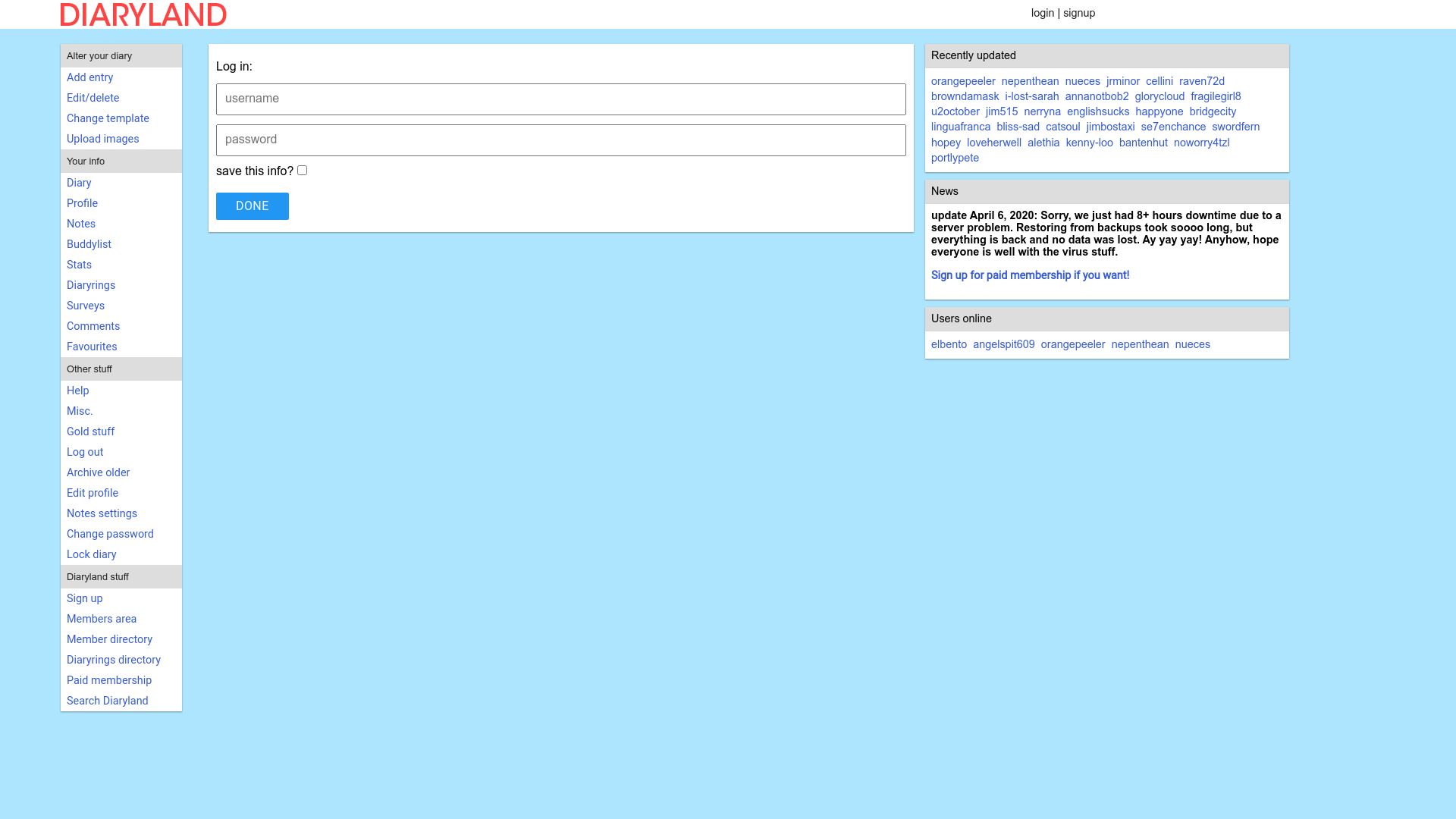This screenshot has width=1456, height=819.
Task: Open Surveys in sidebar
Action: 86,306
